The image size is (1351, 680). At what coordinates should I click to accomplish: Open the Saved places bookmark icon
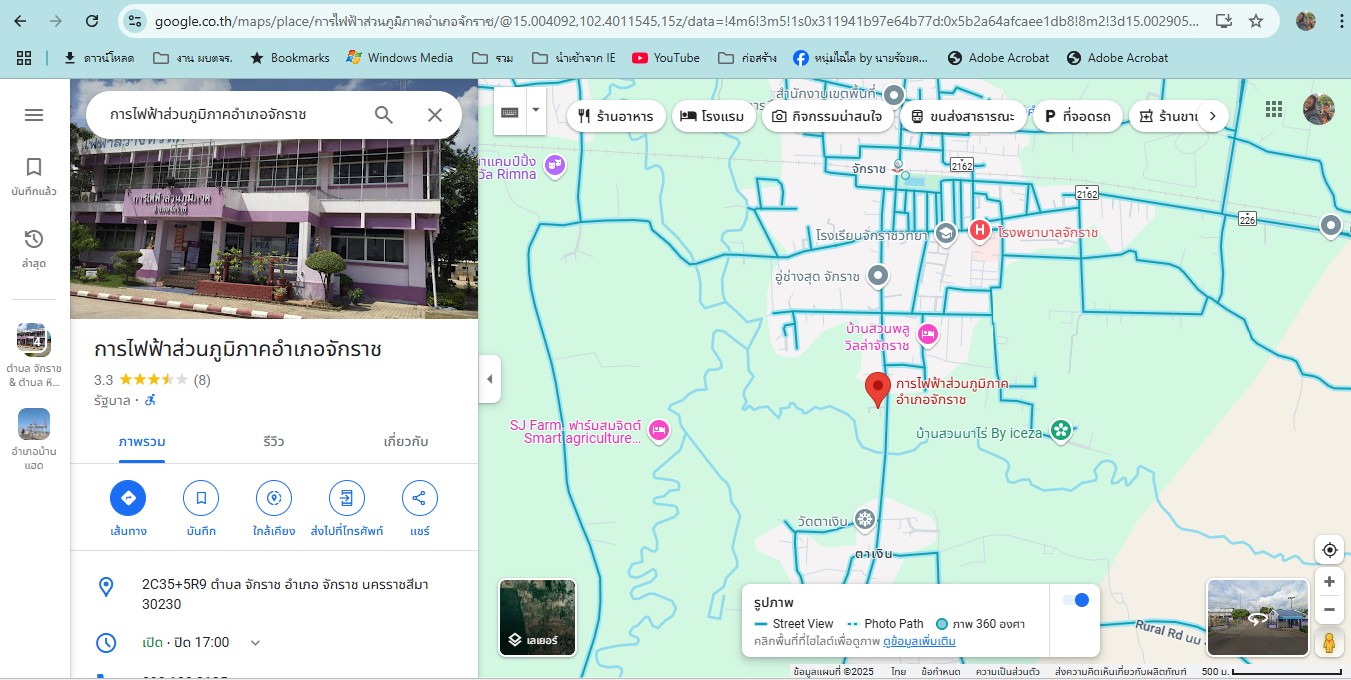tap(34, 166)
